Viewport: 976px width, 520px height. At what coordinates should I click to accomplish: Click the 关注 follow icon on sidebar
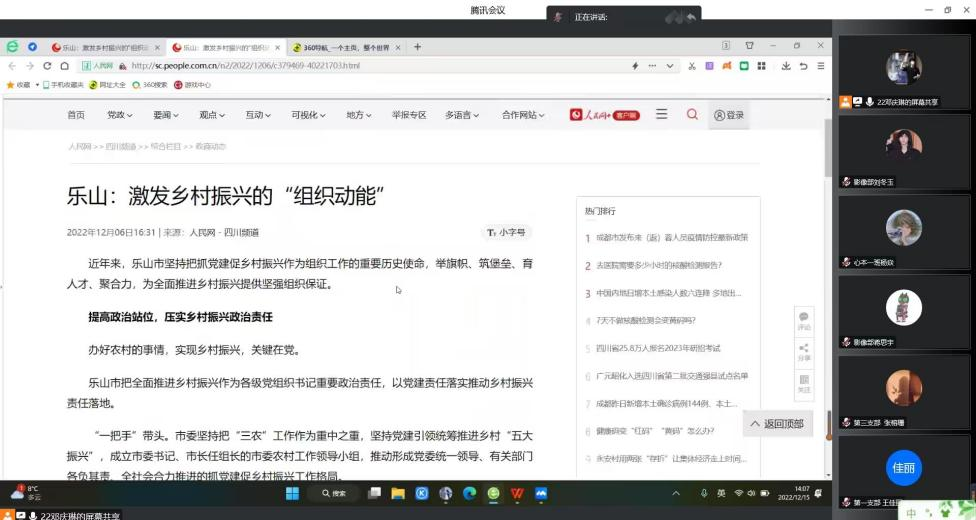(804, 382)
